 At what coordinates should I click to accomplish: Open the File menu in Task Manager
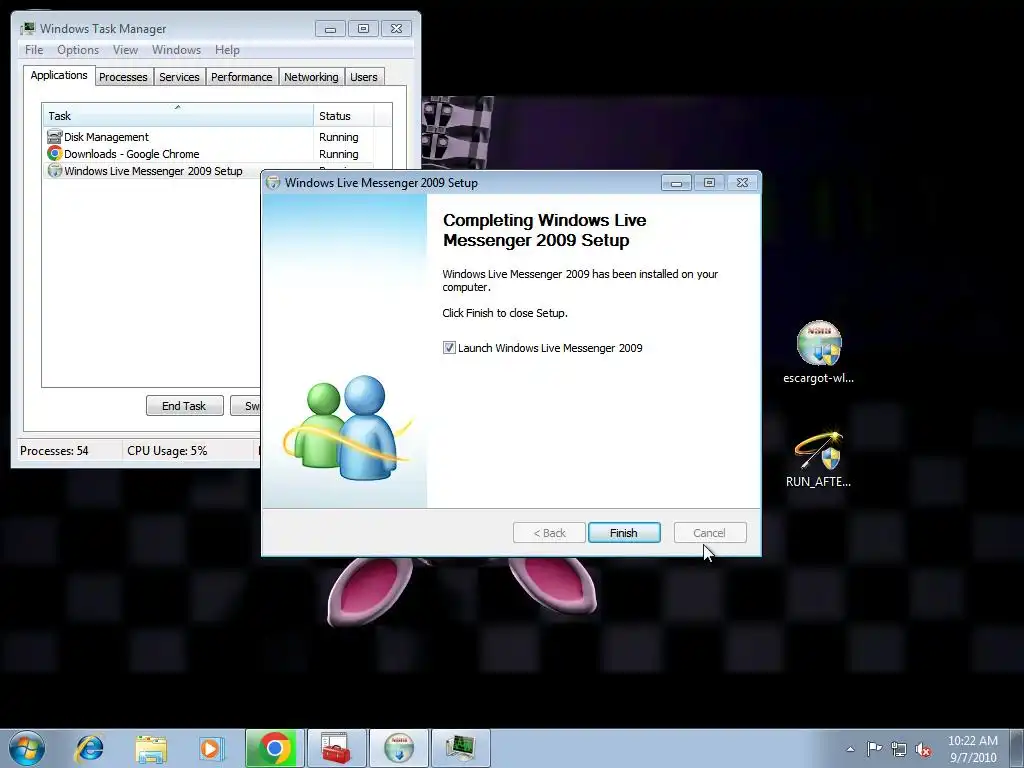click(x=34, y=50)
